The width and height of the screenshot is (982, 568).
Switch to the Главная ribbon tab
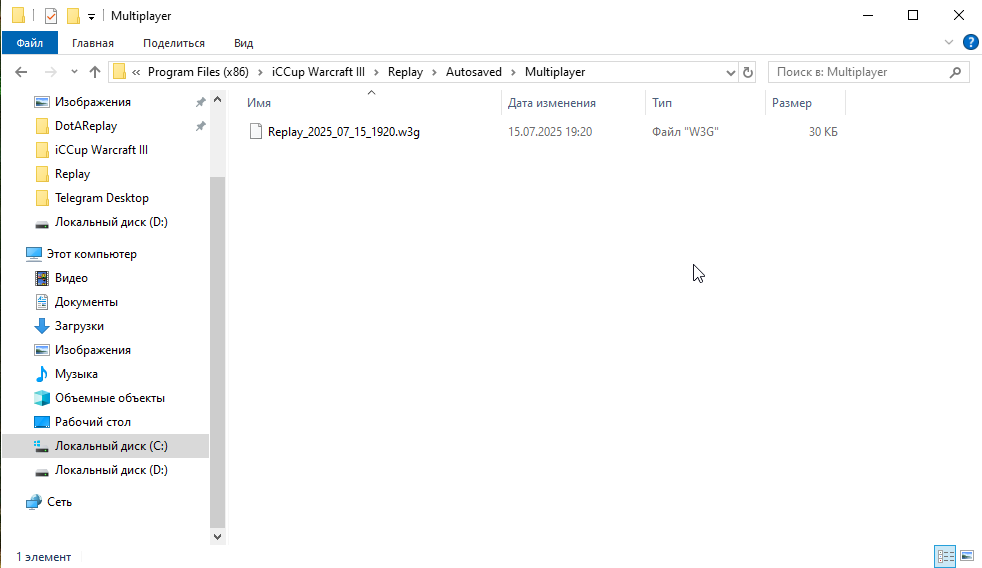(93, 43)
